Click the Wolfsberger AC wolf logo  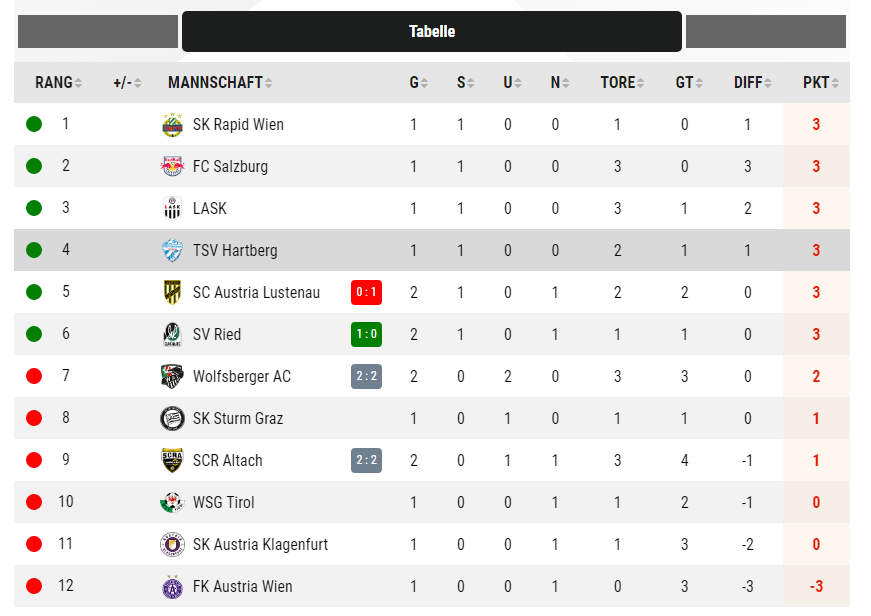click(172, 377)
